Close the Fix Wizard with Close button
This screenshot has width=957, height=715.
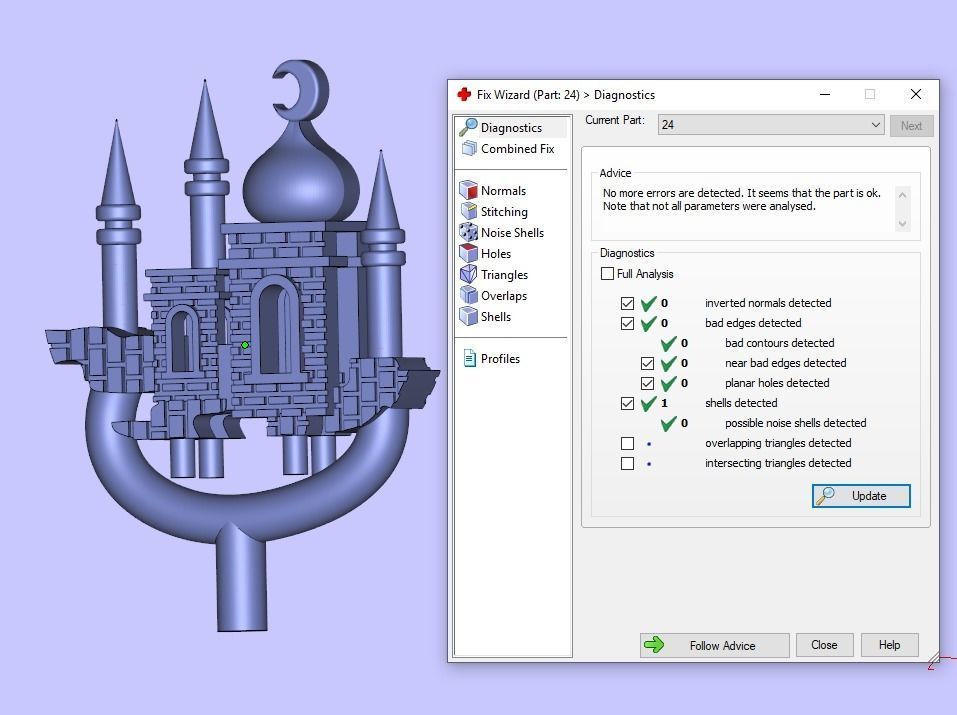point(824,645)
